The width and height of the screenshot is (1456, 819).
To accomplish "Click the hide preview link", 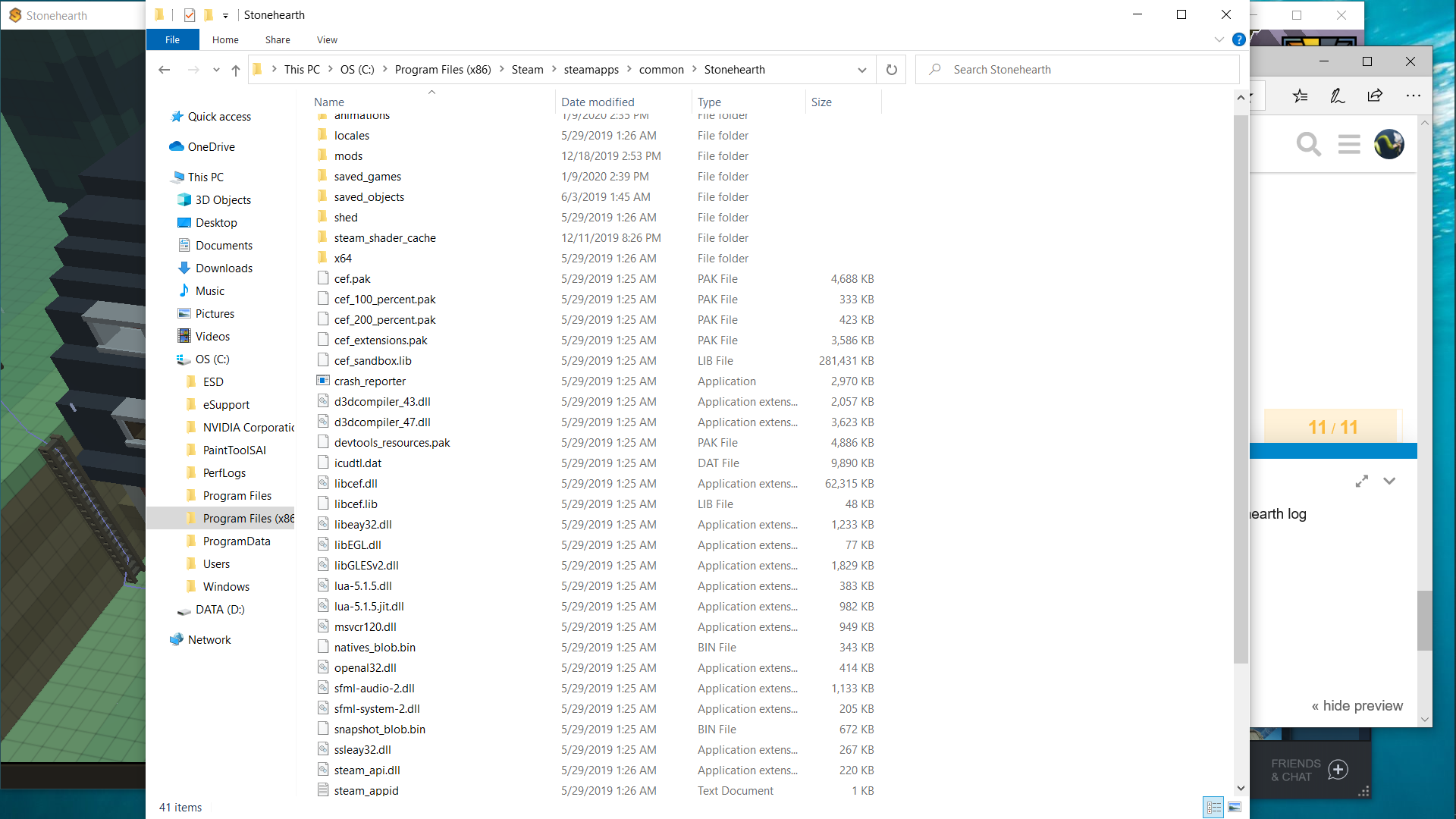I will tap(1357, 706).
